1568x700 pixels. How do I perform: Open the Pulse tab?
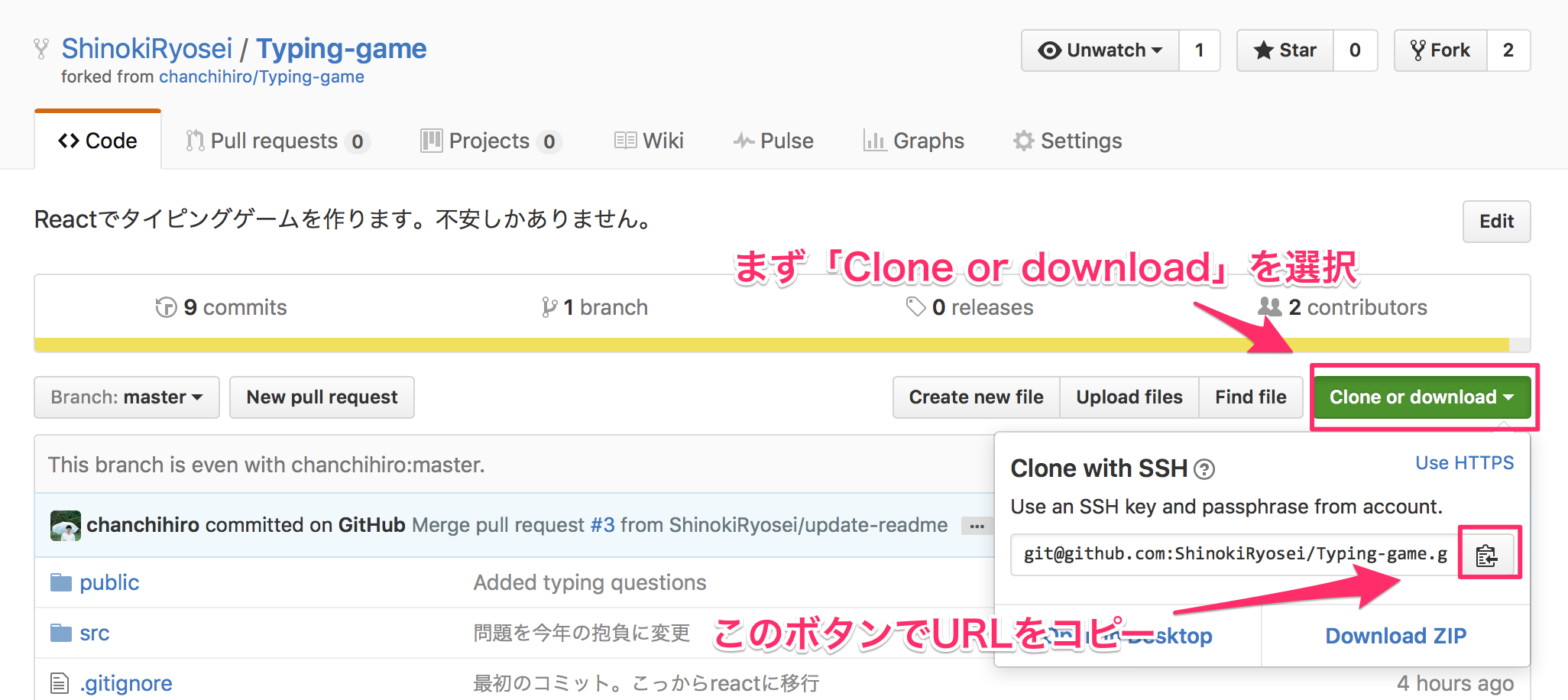tap(773, 141)
